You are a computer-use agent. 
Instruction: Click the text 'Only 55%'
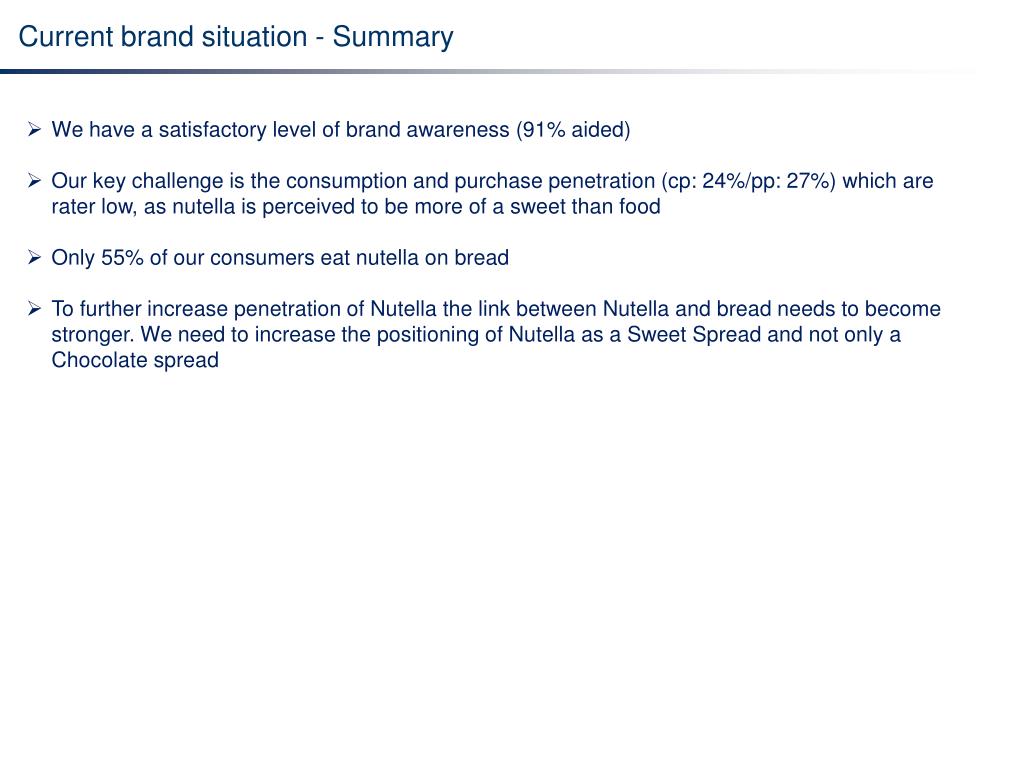[97, 258]
